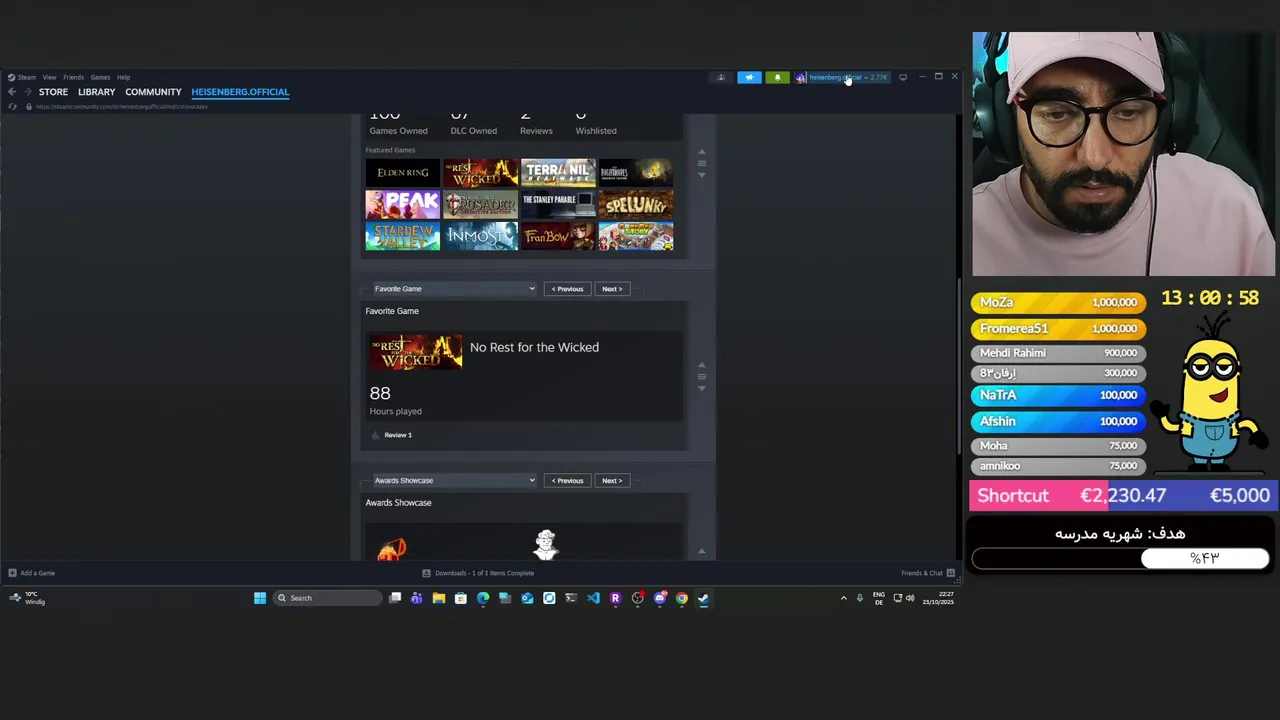This screenshot has height=720, width=1280.
Task: Click the volume icon in the system tray
Action: 910,598
